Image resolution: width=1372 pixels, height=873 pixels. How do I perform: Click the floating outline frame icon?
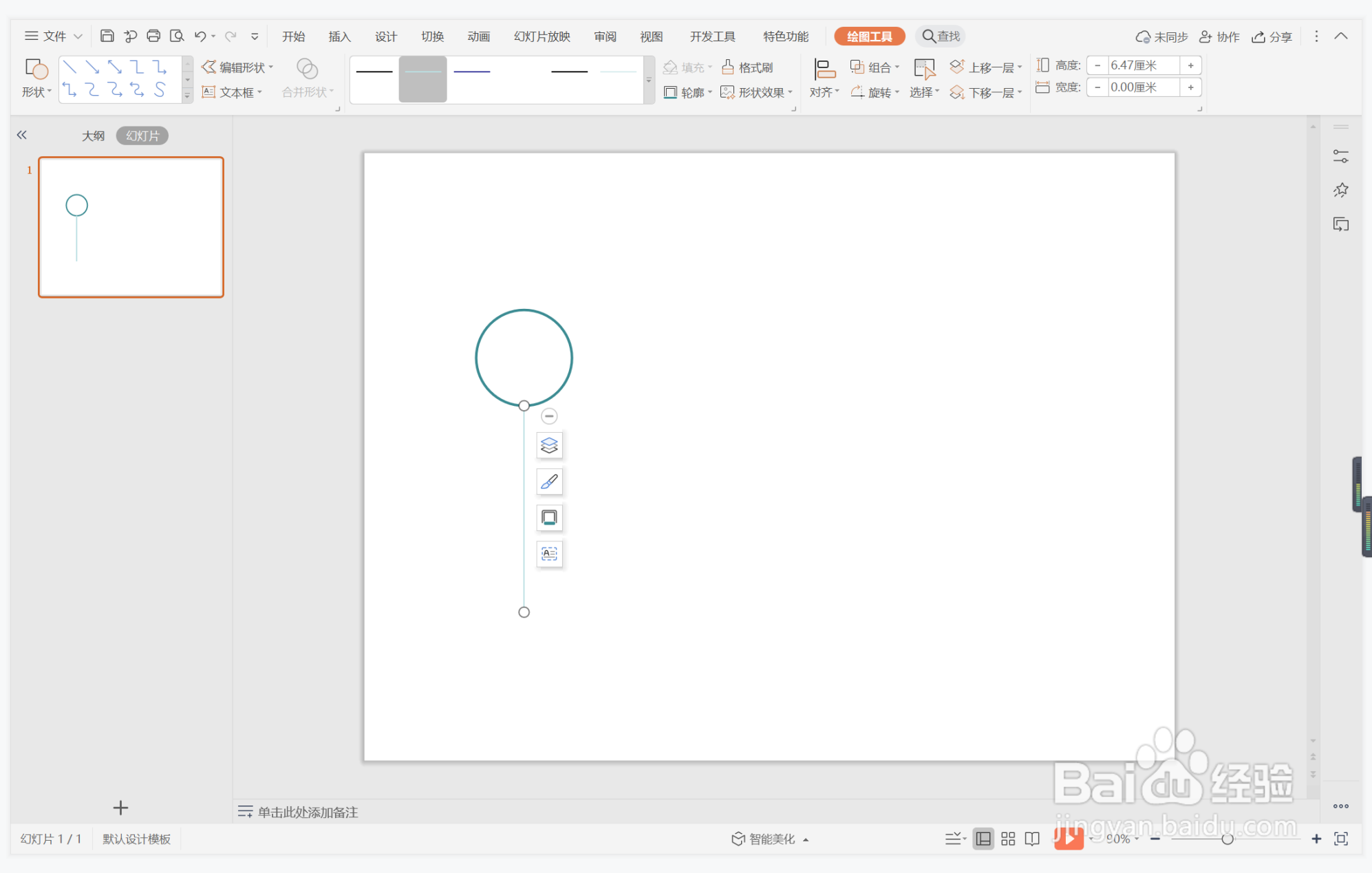(x=549, y=517)
